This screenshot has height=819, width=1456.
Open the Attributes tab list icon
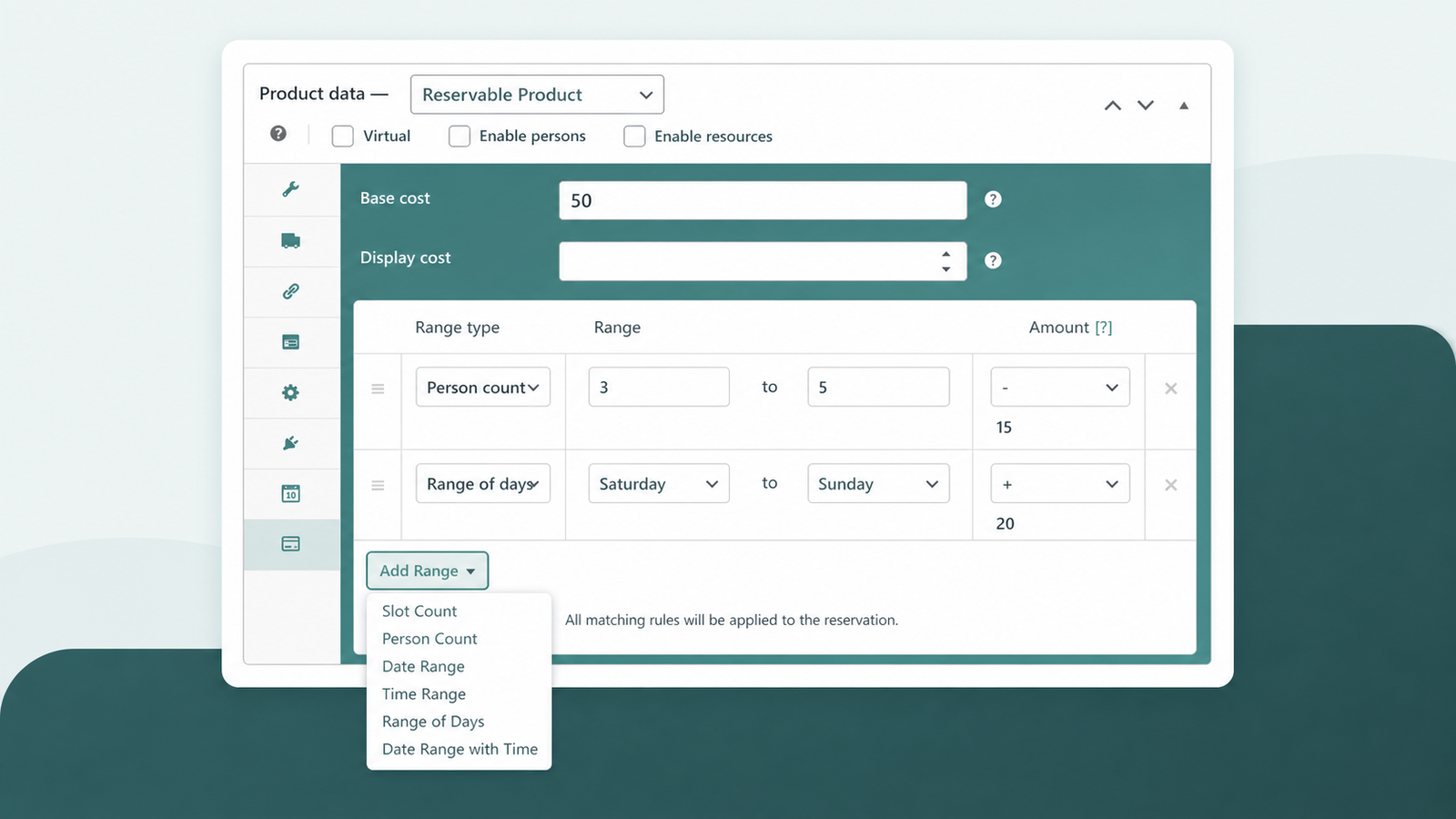[x=290, y=342]
